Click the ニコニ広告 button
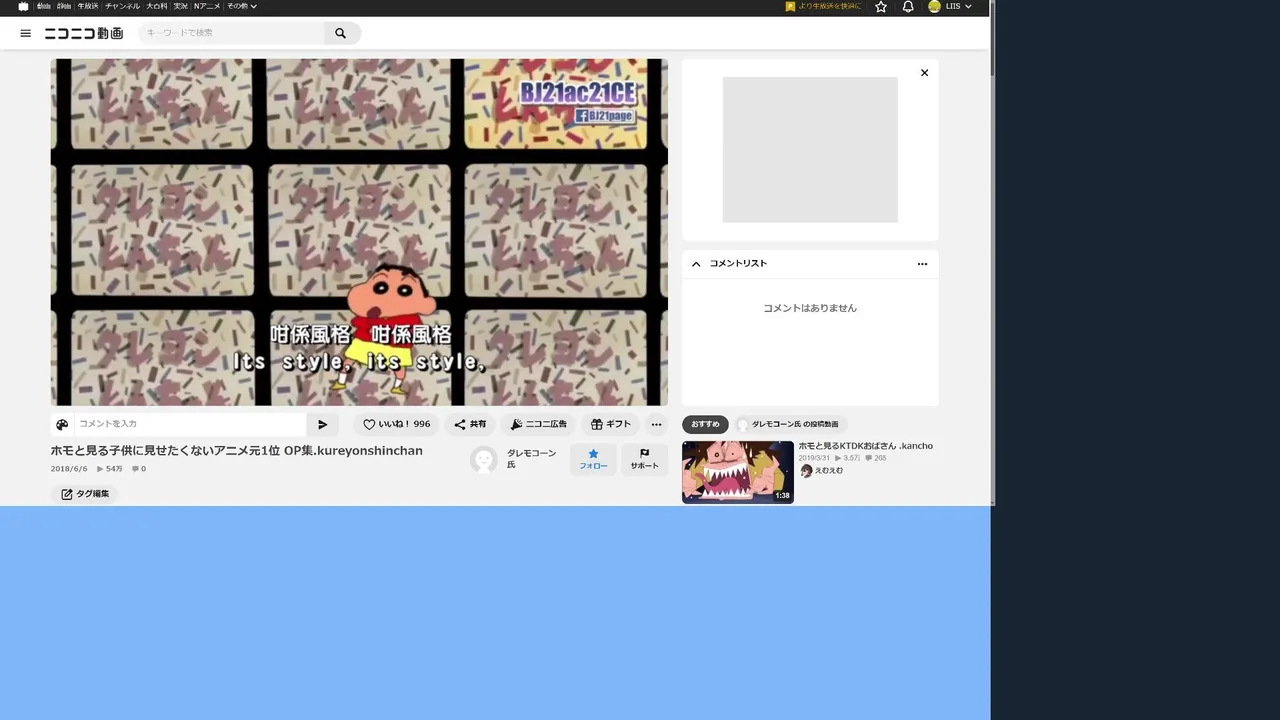This screenshot has width=1280, height=720. pyautogui.click(x=538, y=424)
